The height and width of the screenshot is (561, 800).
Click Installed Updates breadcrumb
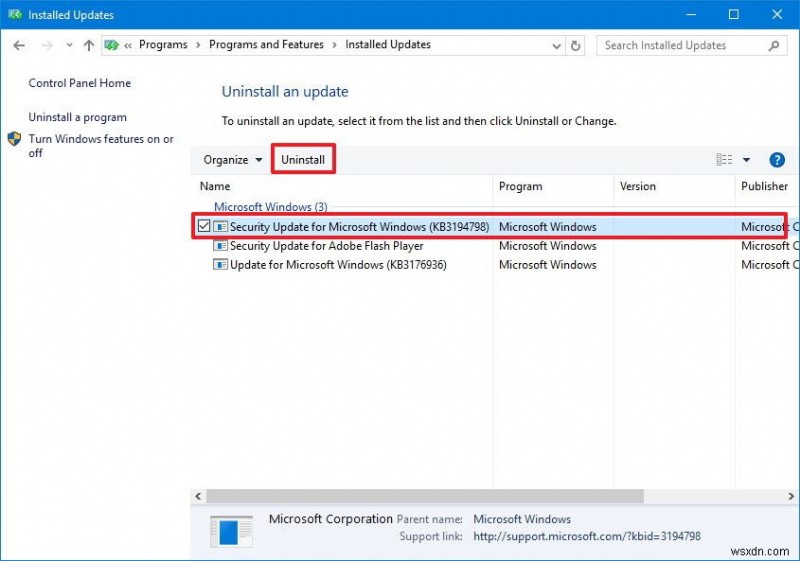[388, 44]
